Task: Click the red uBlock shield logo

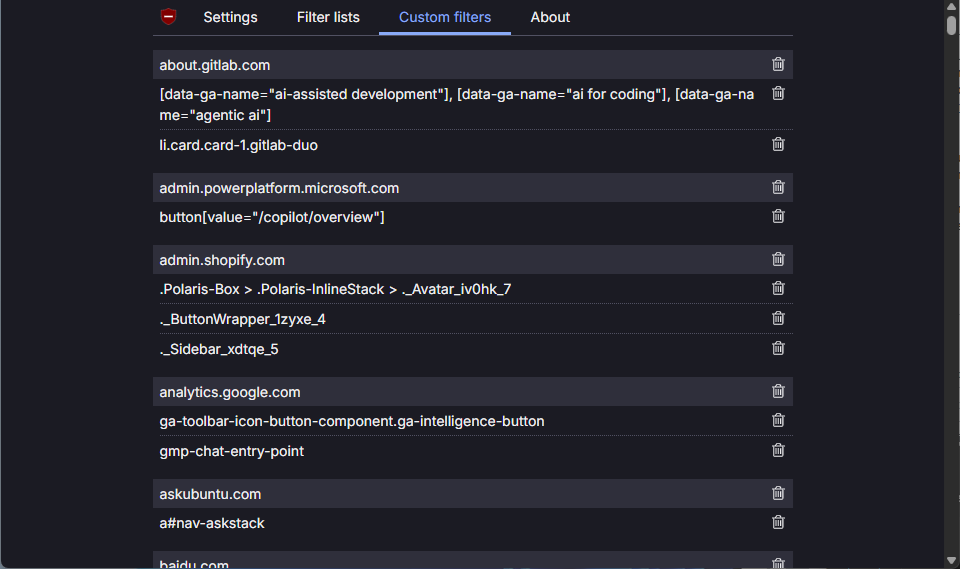Action: tap(168, 17)
